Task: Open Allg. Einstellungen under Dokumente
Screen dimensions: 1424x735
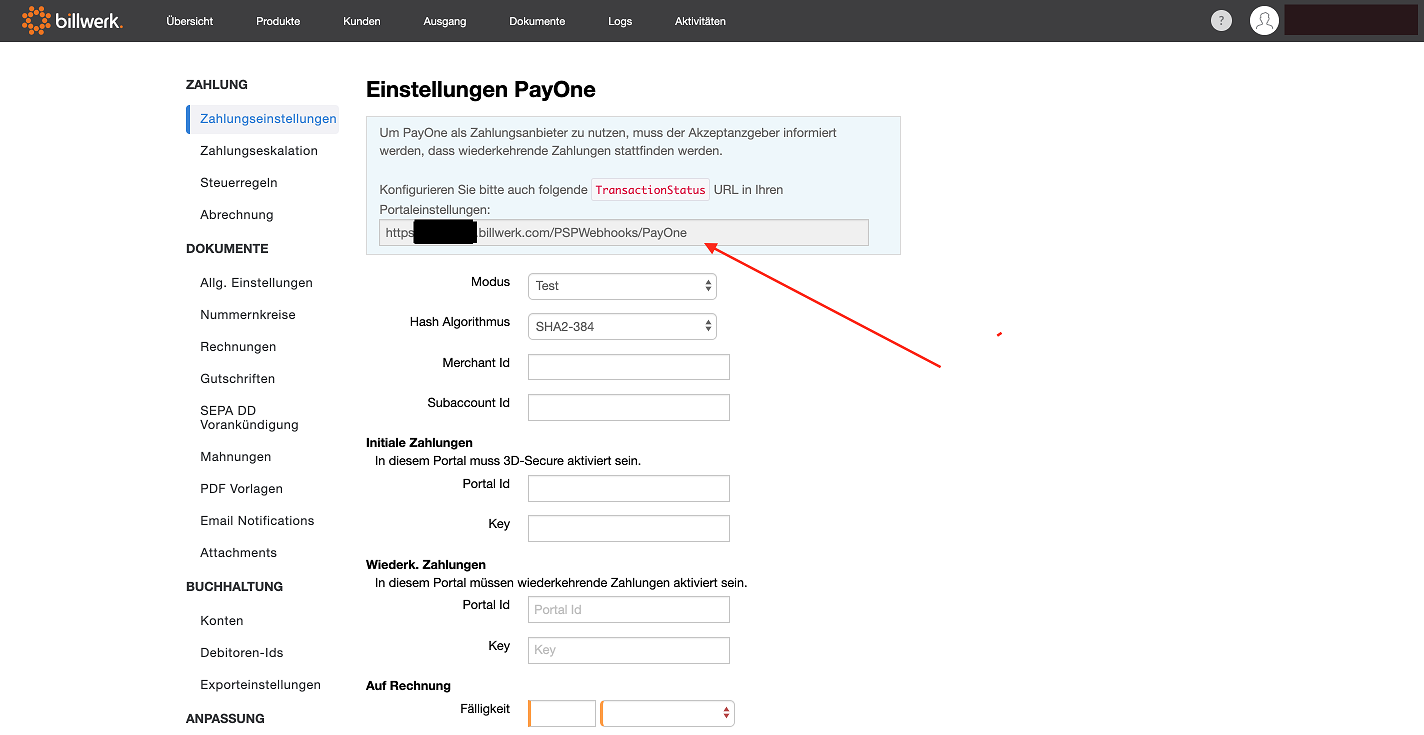Action: [256, 283]
